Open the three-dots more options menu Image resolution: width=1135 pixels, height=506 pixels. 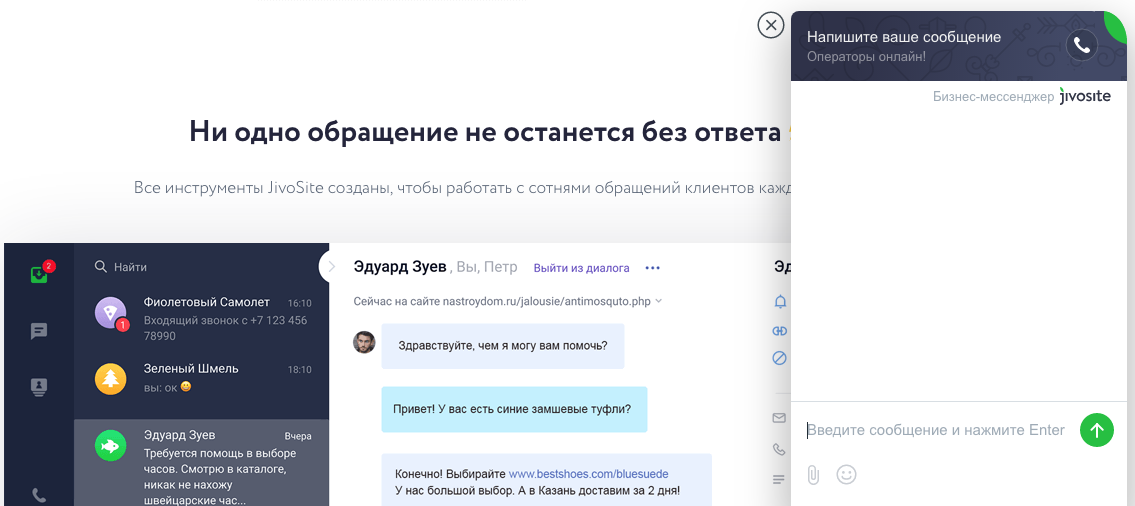(x=652, y=268)
